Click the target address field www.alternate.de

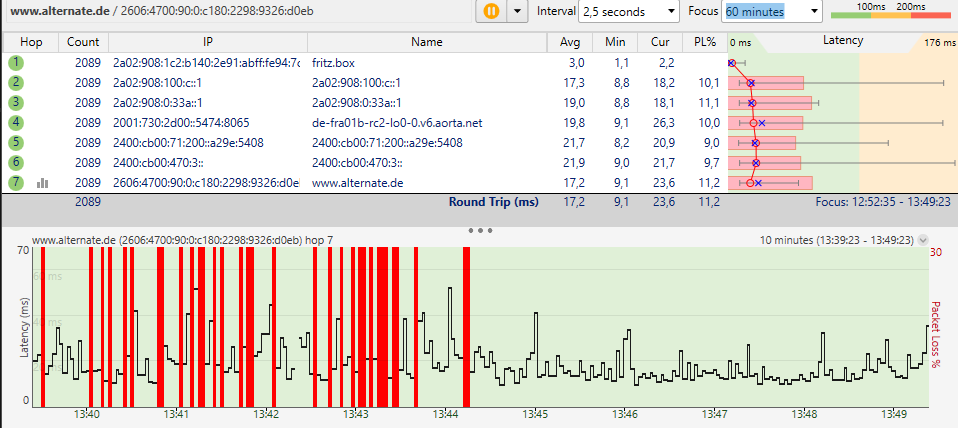coord(238,11)
